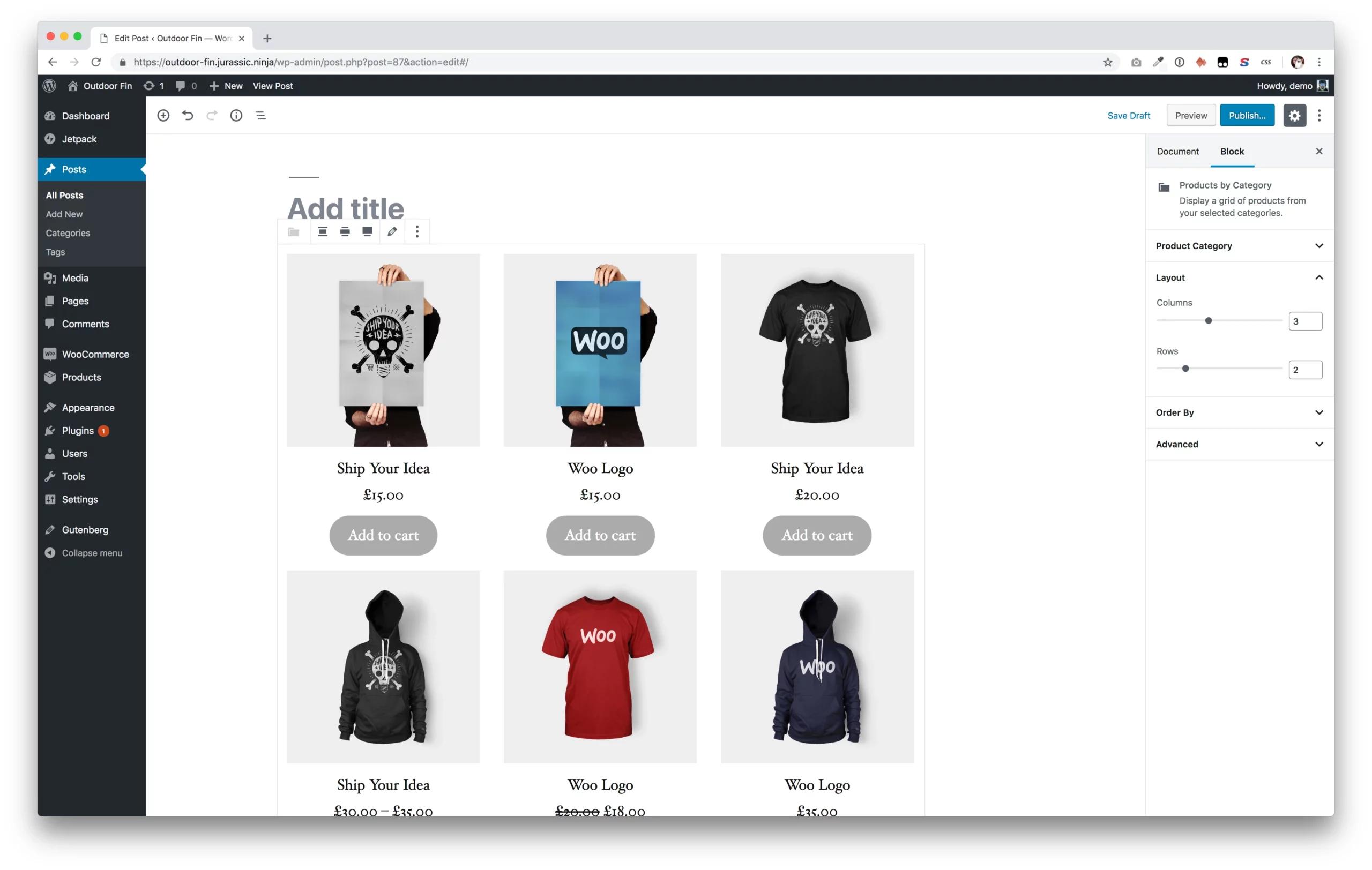
Task: Click the Ship Your Idea product thumbnail
Action: pos(383,350)
